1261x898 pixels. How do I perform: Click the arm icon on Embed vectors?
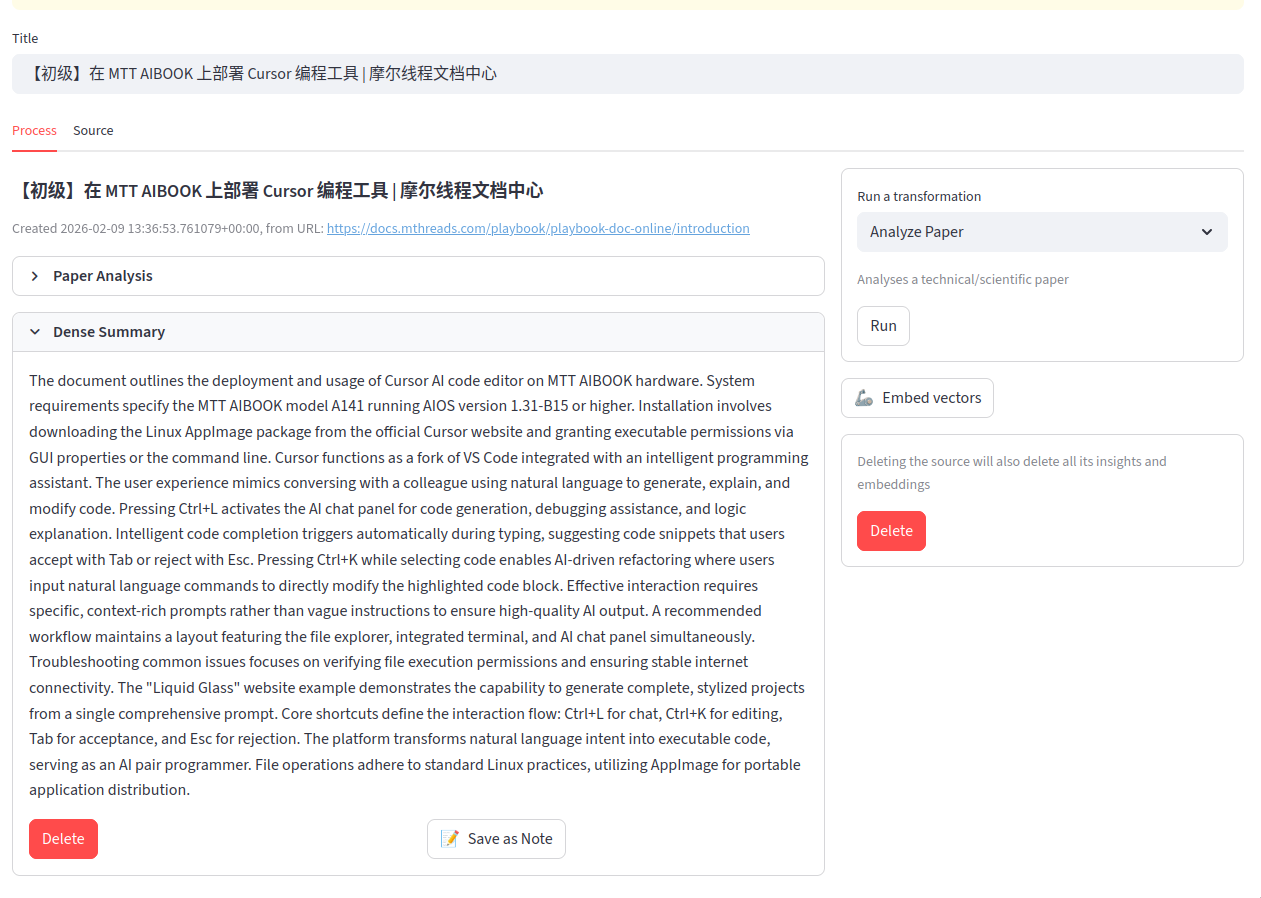pos(864,398)
